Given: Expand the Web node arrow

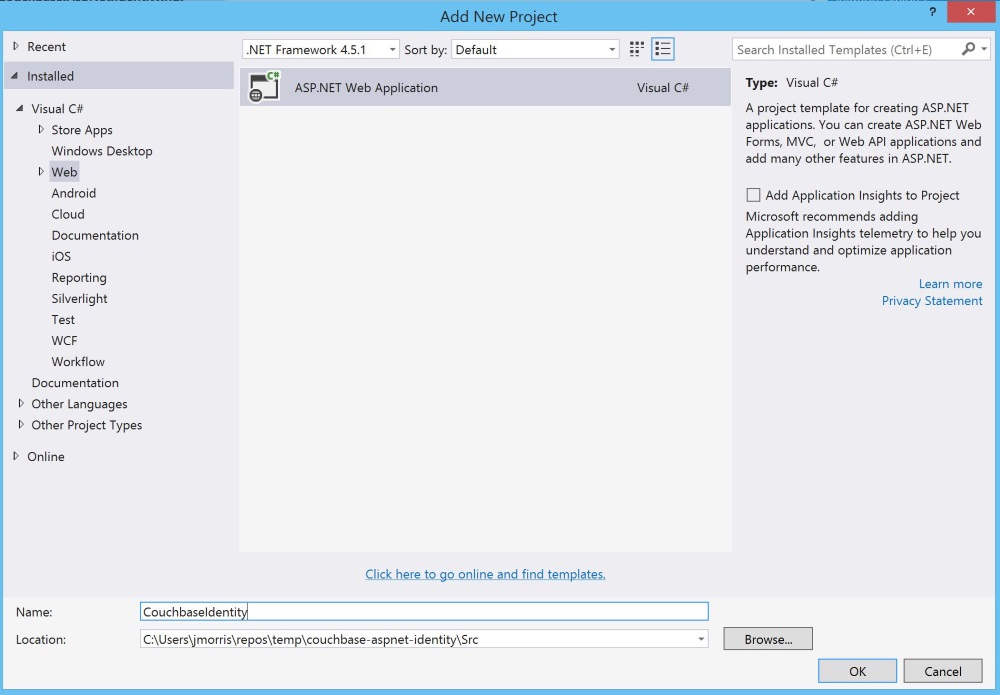Looking at the screenshot, I should pos(41,172).
